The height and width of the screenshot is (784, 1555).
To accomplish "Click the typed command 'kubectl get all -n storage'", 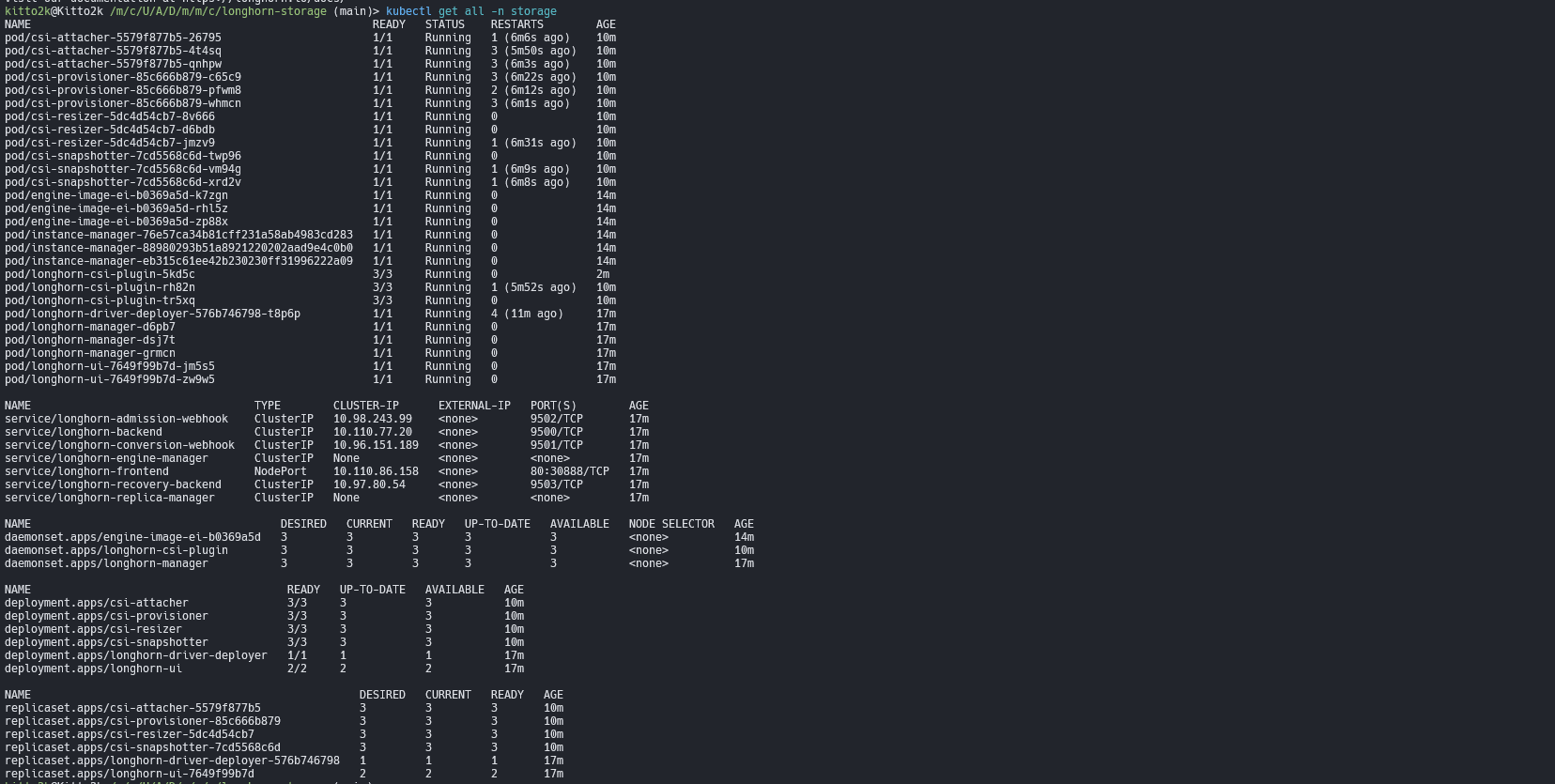I will pyautogui.click(x=471, y=11).
